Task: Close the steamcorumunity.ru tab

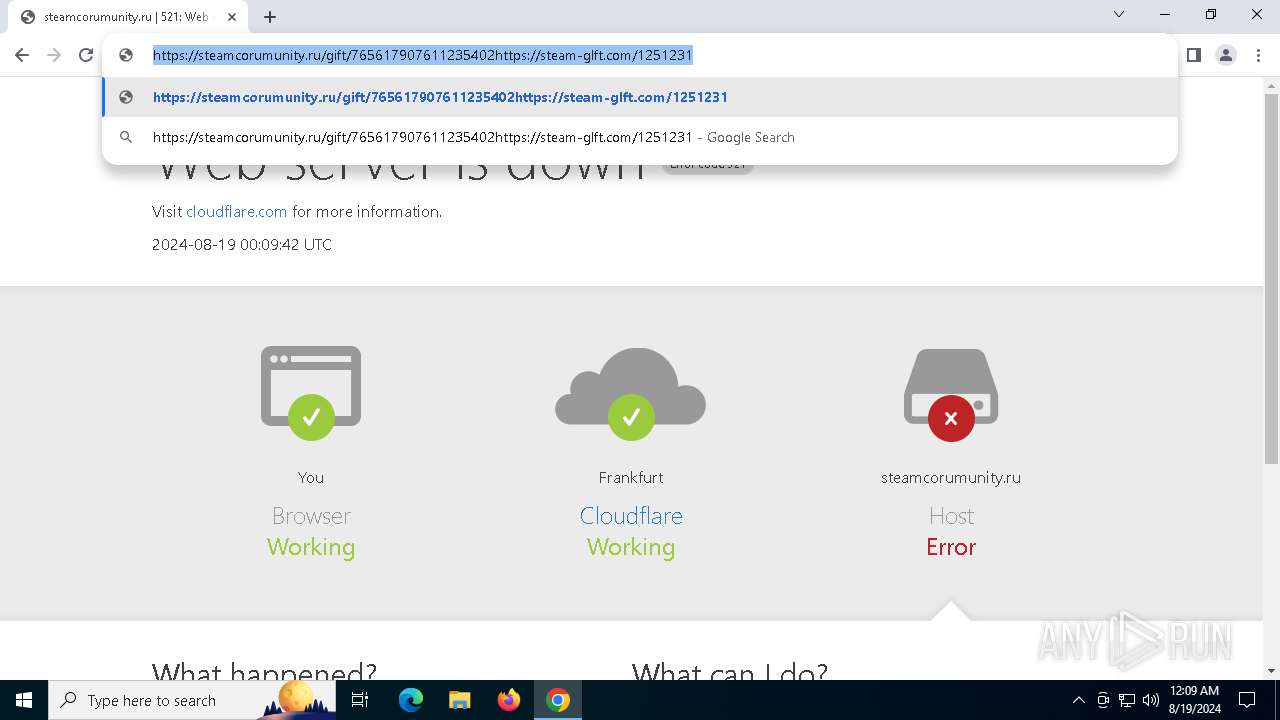Action: pyautogui.click(x=232, y=16)
